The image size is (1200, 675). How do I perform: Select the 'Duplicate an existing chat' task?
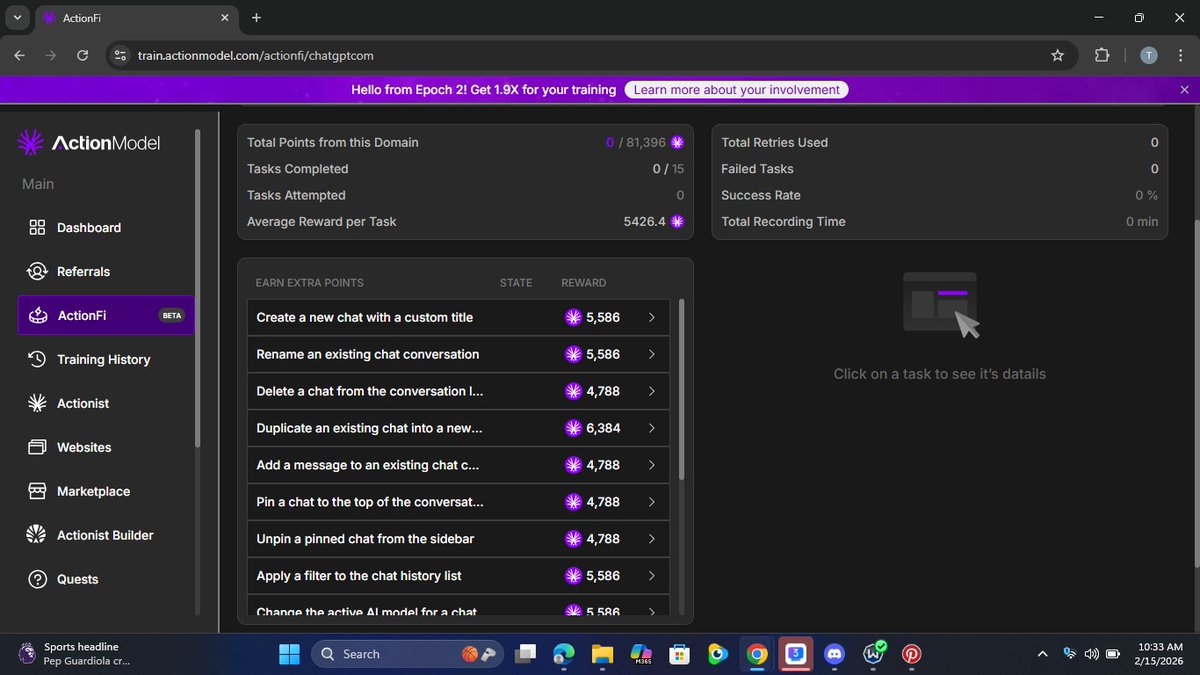click(458, 428)
